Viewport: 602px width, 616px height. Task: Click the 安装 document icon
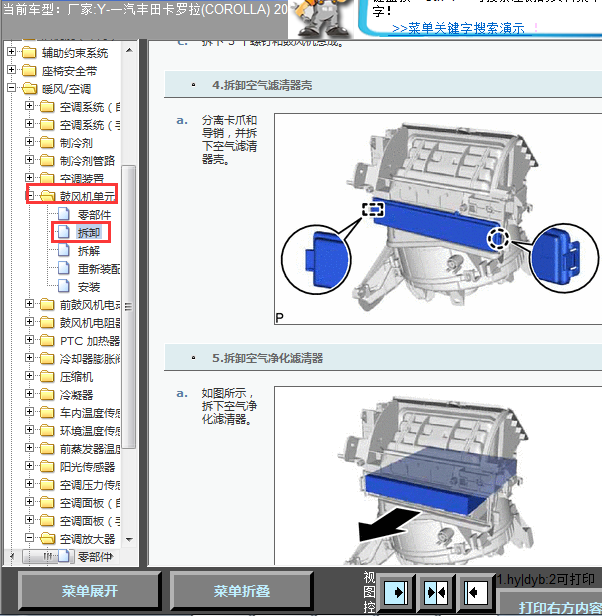[64, 287]
